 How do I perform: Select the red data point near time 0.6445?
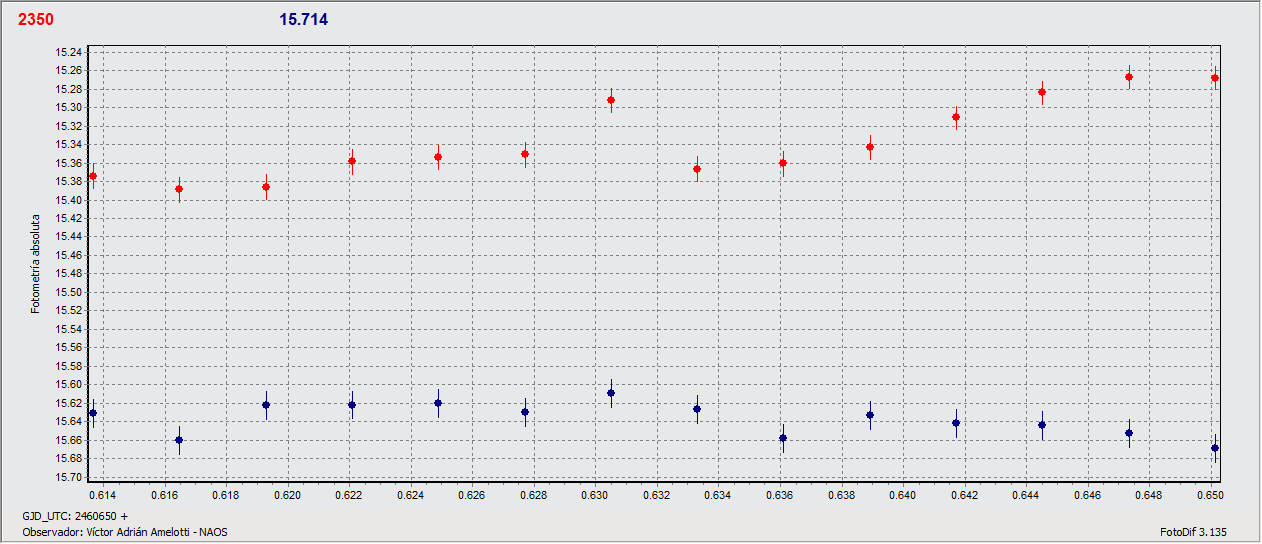1042,92
